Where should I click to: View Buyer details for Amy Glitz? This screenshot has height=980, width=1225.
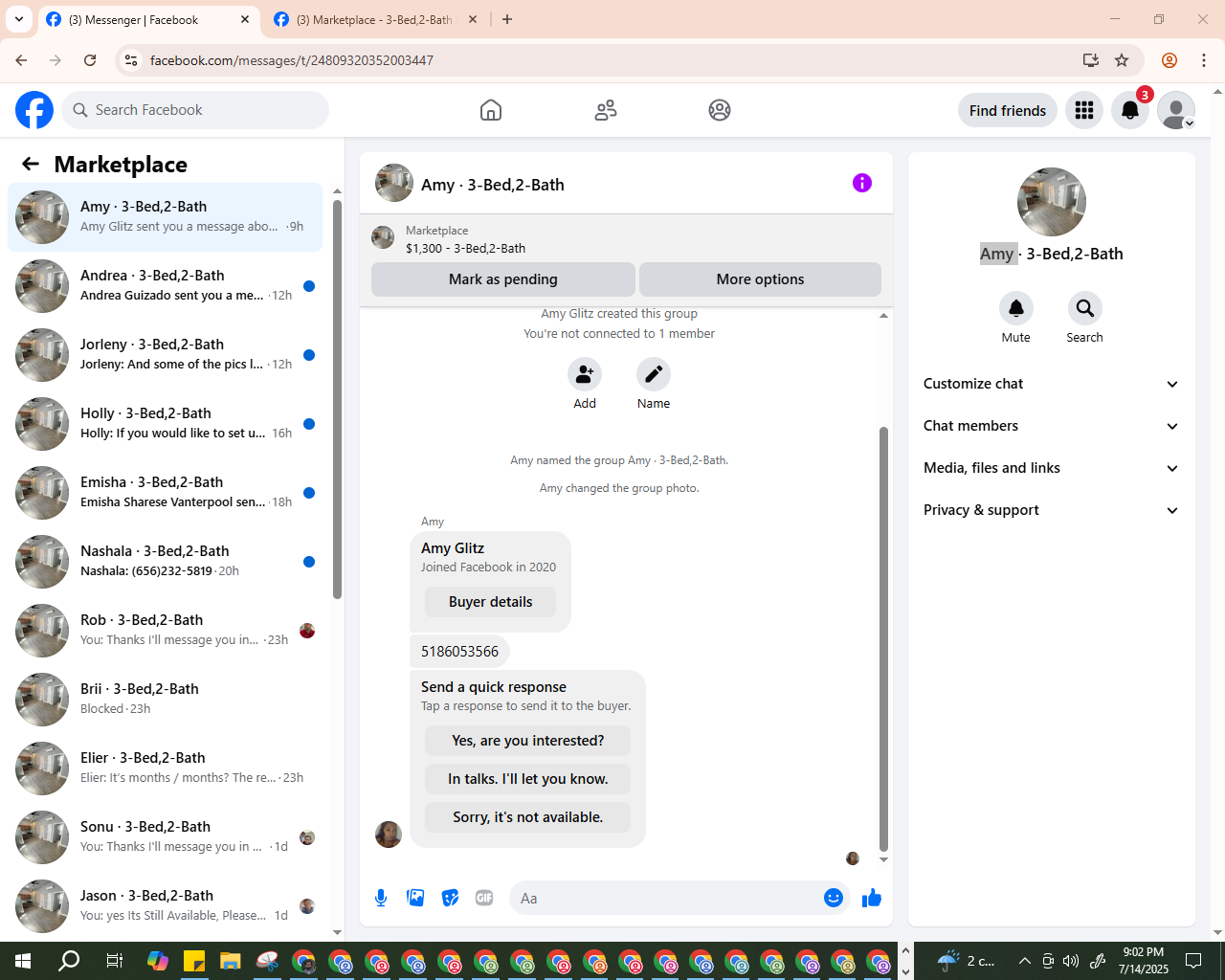coord(490,602)
